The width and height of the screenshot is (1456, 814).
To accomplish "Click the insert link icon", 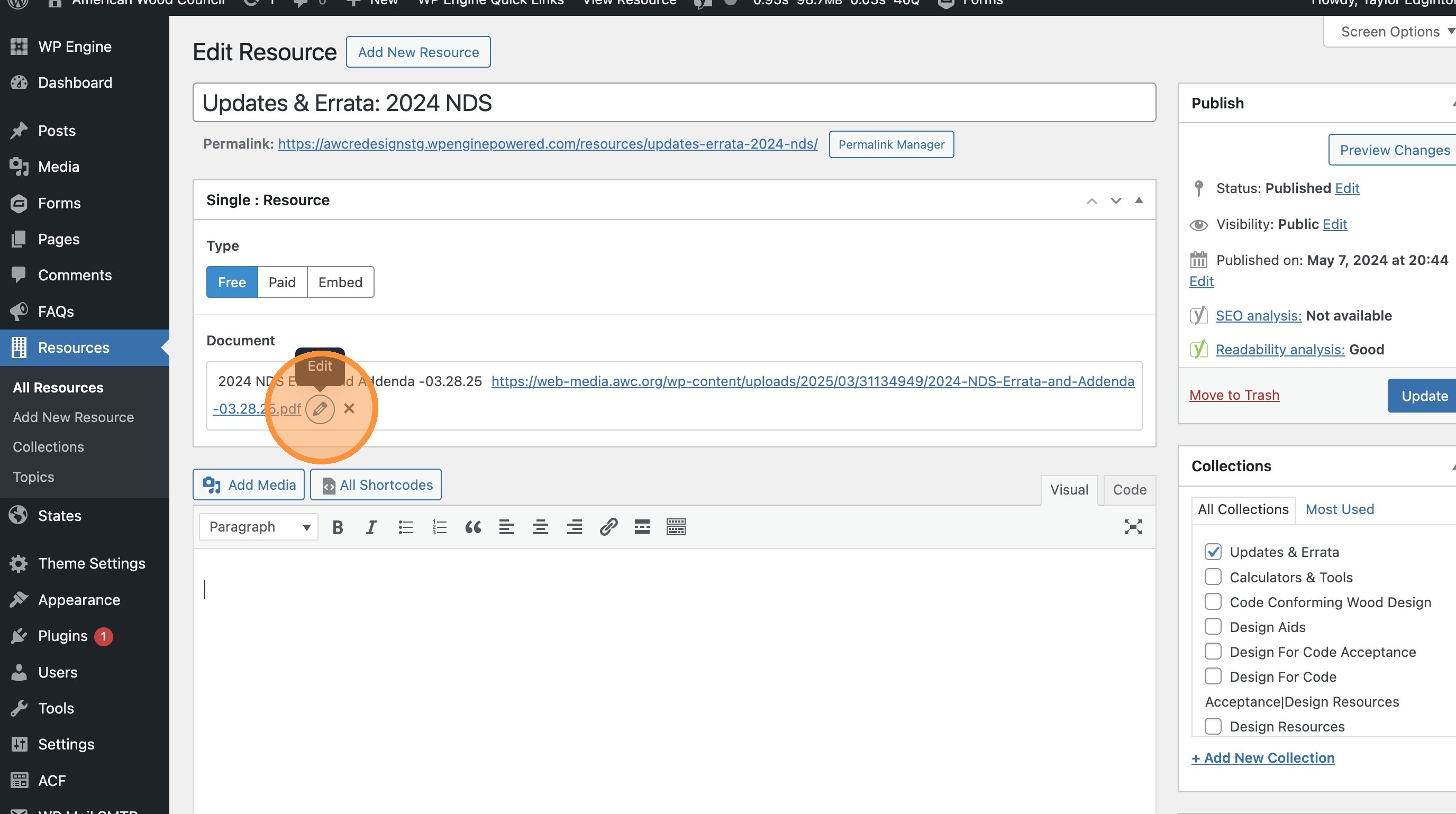I will (608, 527).
